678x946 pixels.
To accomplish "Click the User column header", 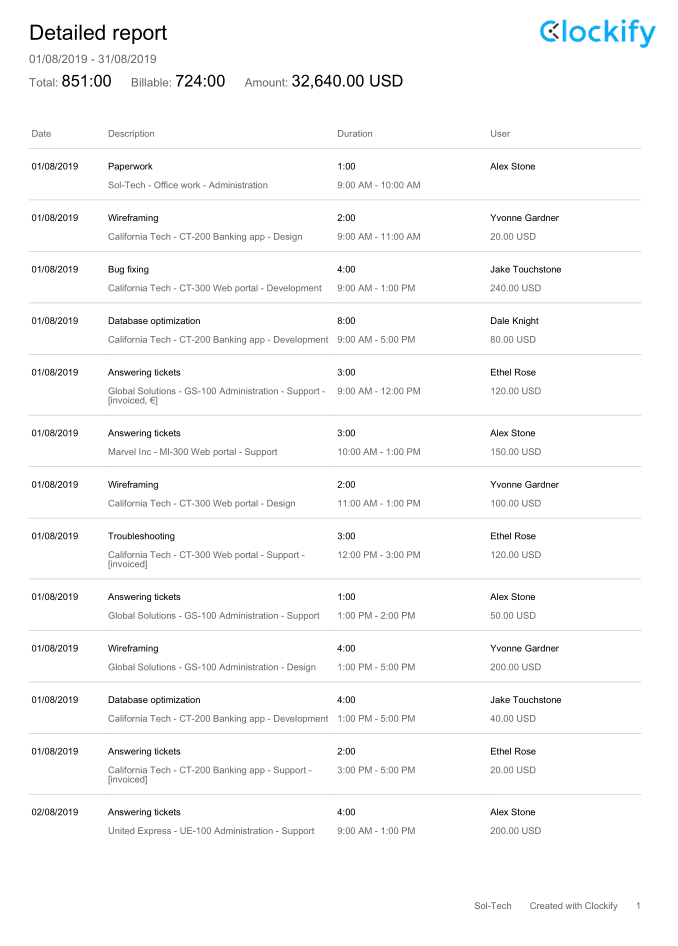I will point(500,134).
